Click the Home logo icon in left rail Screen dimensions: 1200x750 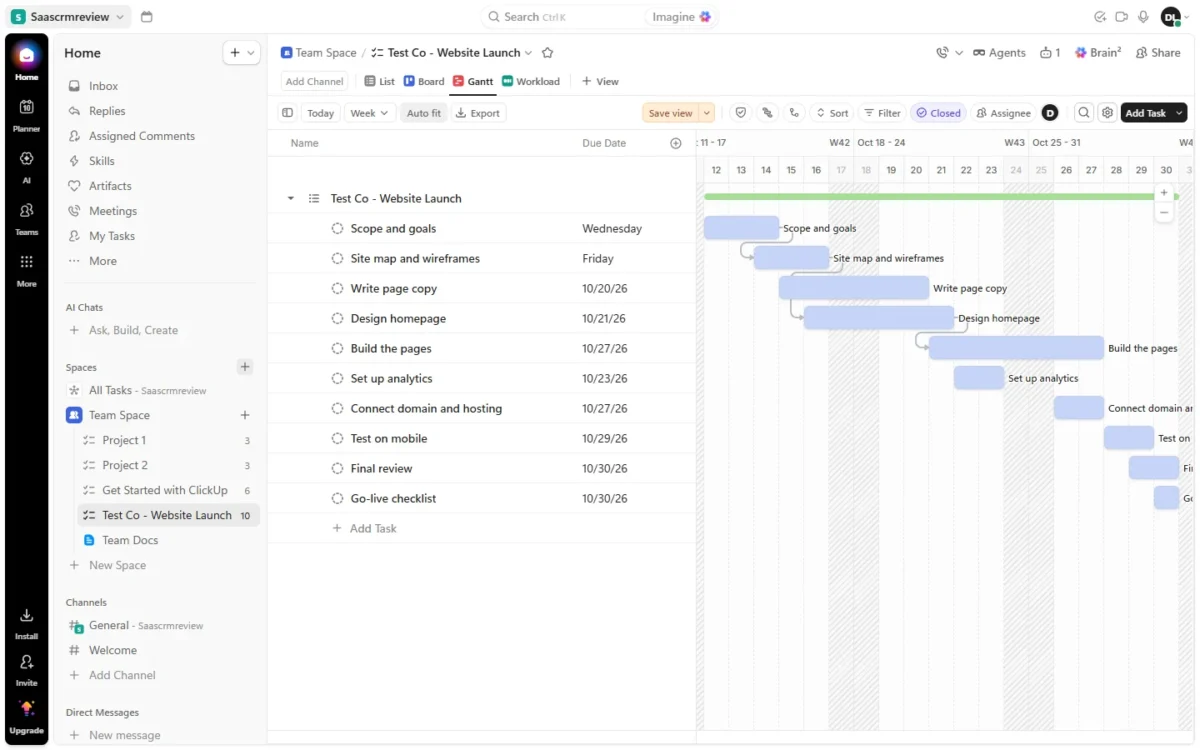(26, 56)
